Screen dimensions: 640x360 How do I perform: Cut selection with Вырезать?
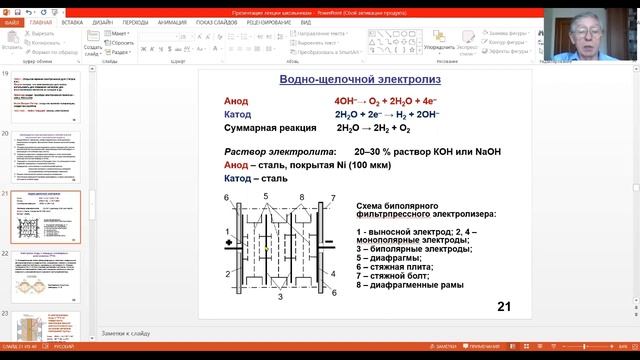coord(40,33)
